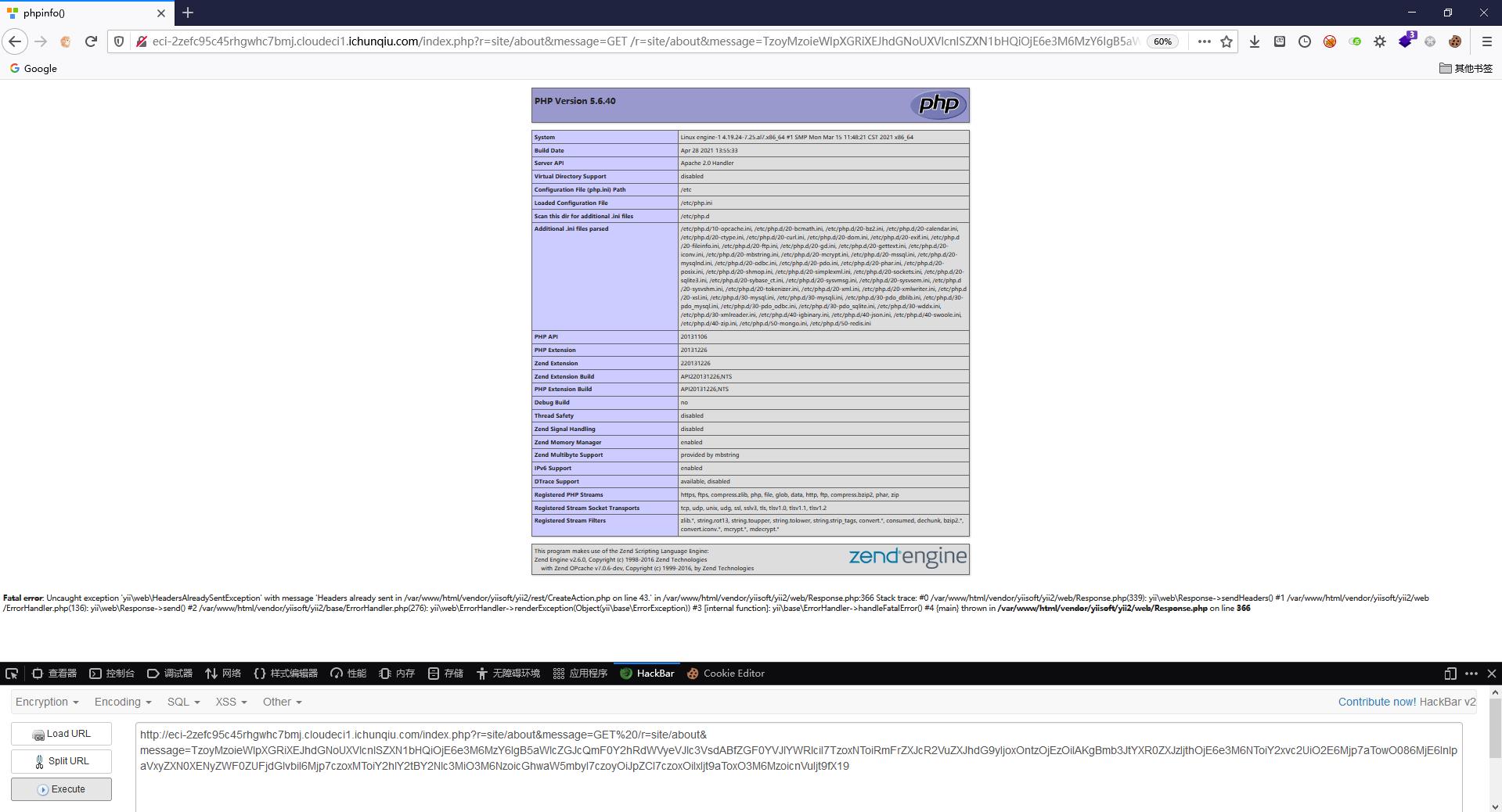1502x812 pixels.
Task: Reload the page with refresh icon
Action: tap(91, 41)
